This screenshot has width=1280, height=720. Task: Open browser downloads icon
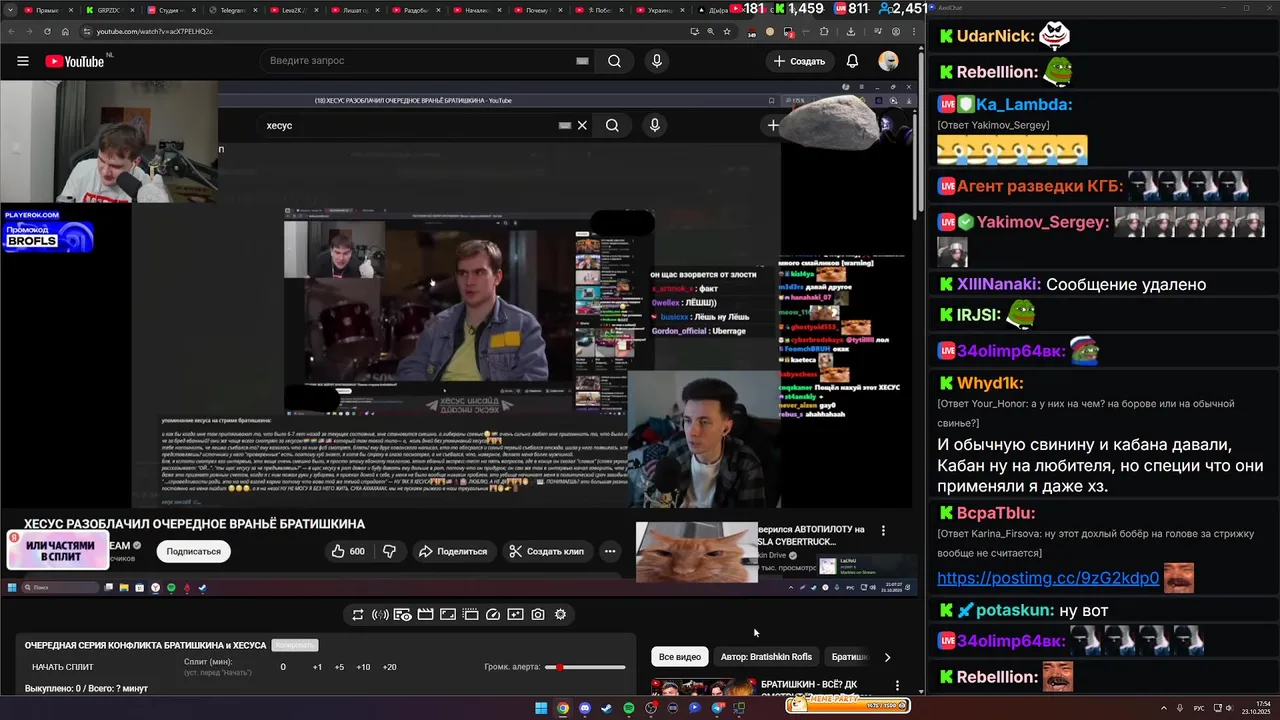pyautogui.click(x=851, y=31)
